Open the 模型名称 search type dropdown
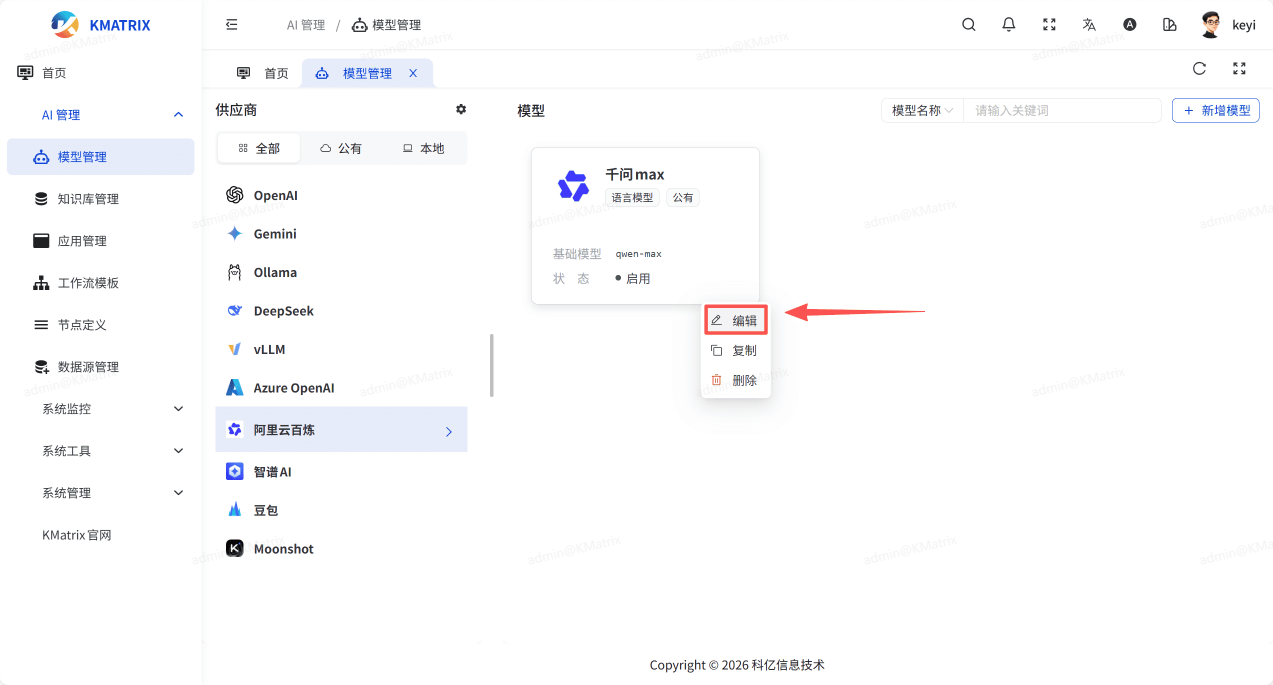Screen dimensions: 1273x685 pyautogui.click(x=921, y=110)
